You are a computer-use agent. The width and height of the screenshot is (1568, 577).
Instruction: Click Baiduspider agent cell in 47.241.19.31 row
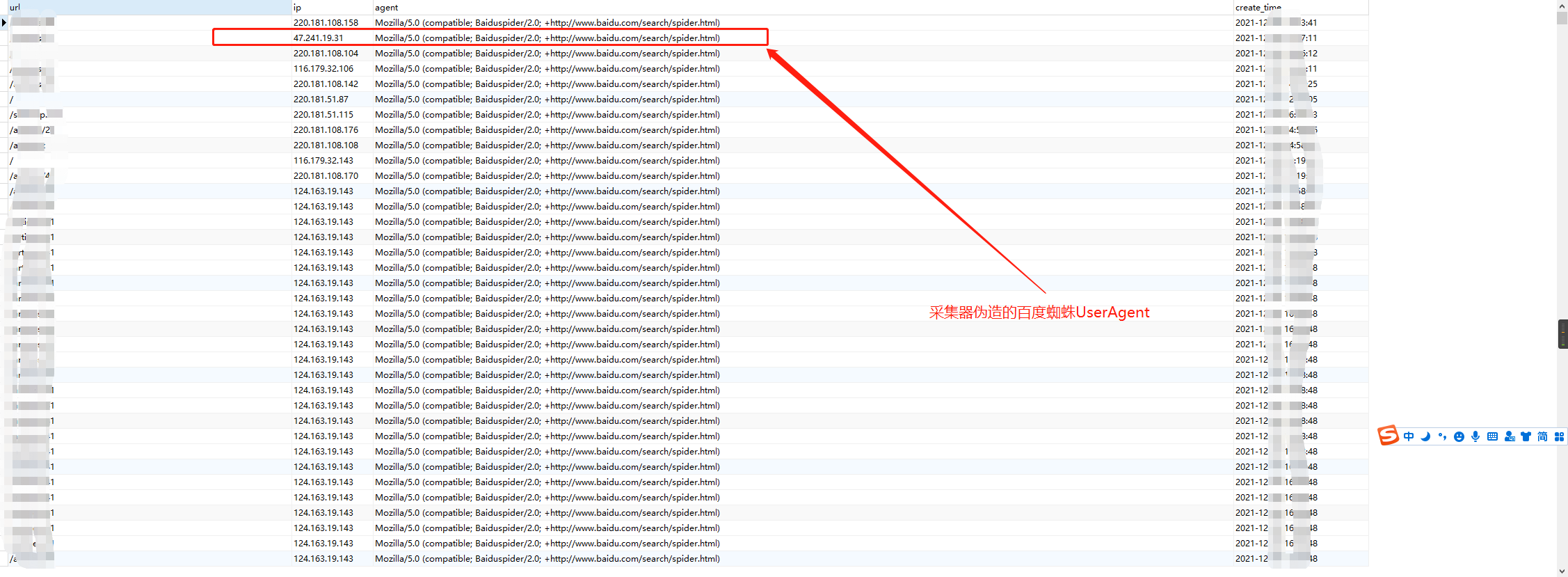(803, 38)
